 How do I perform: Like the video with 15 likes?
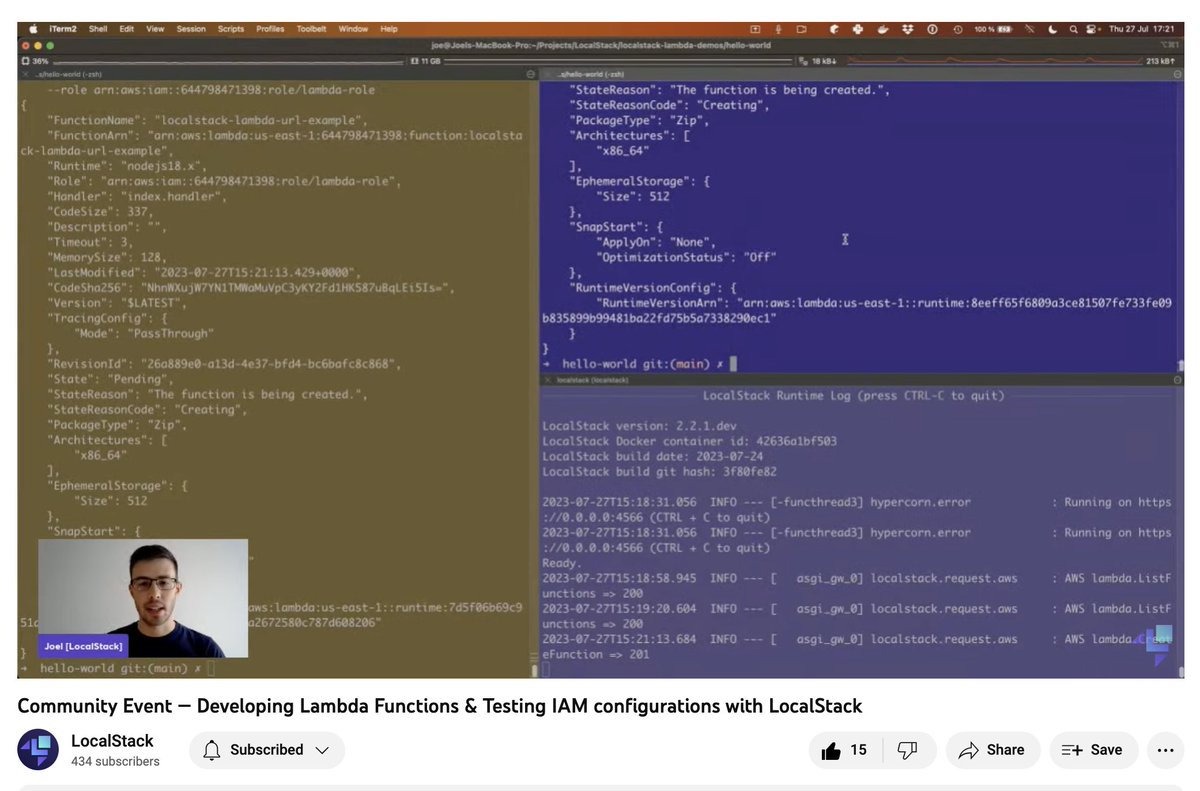(845, 750)
